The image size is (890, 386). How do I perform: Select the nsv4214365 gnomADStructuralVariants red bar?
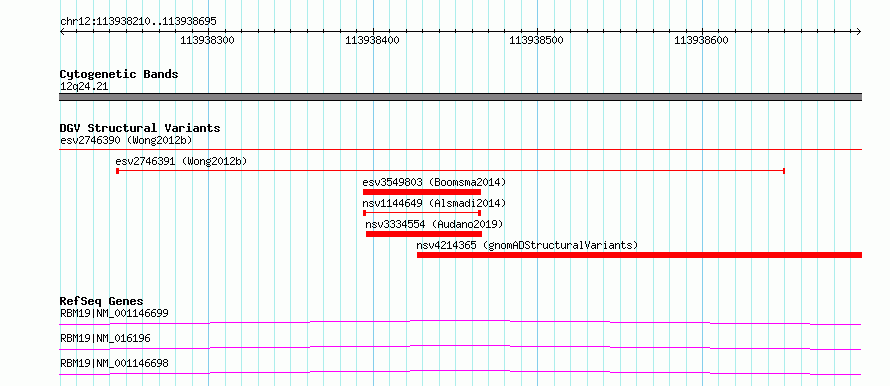pos(640,255)
